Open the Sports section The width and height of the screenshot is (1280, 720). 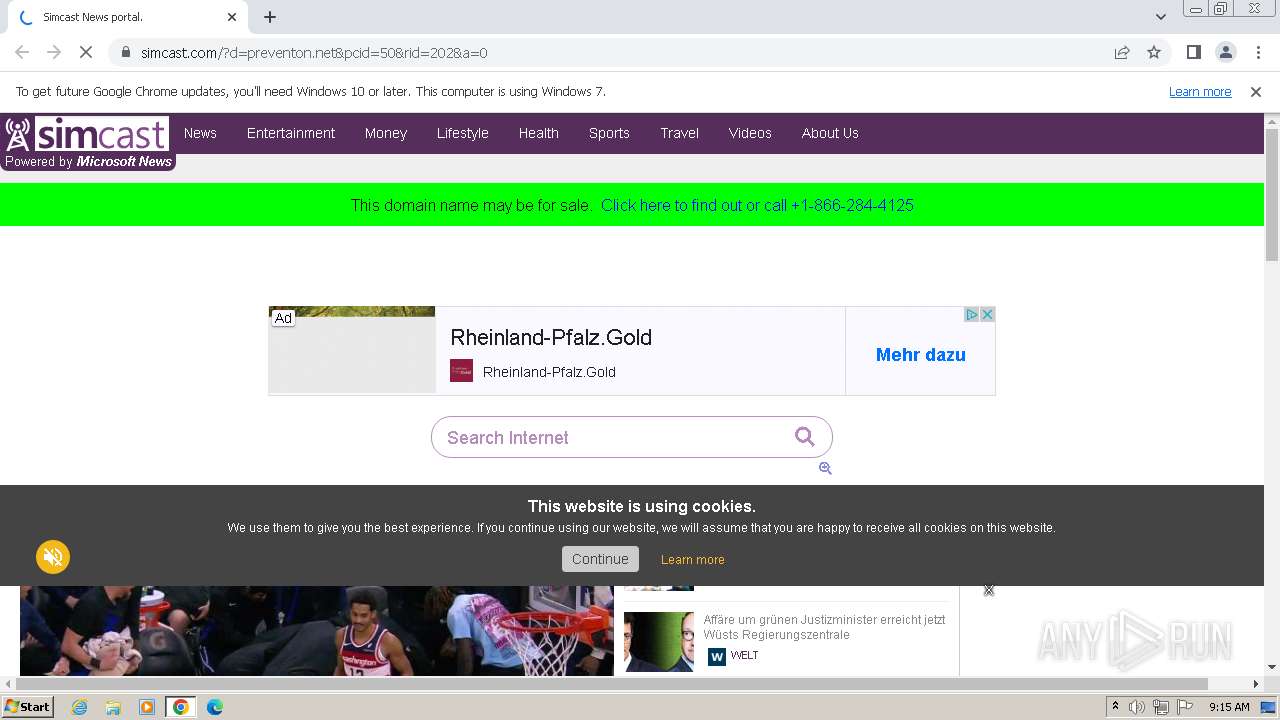tap(609, 133)
